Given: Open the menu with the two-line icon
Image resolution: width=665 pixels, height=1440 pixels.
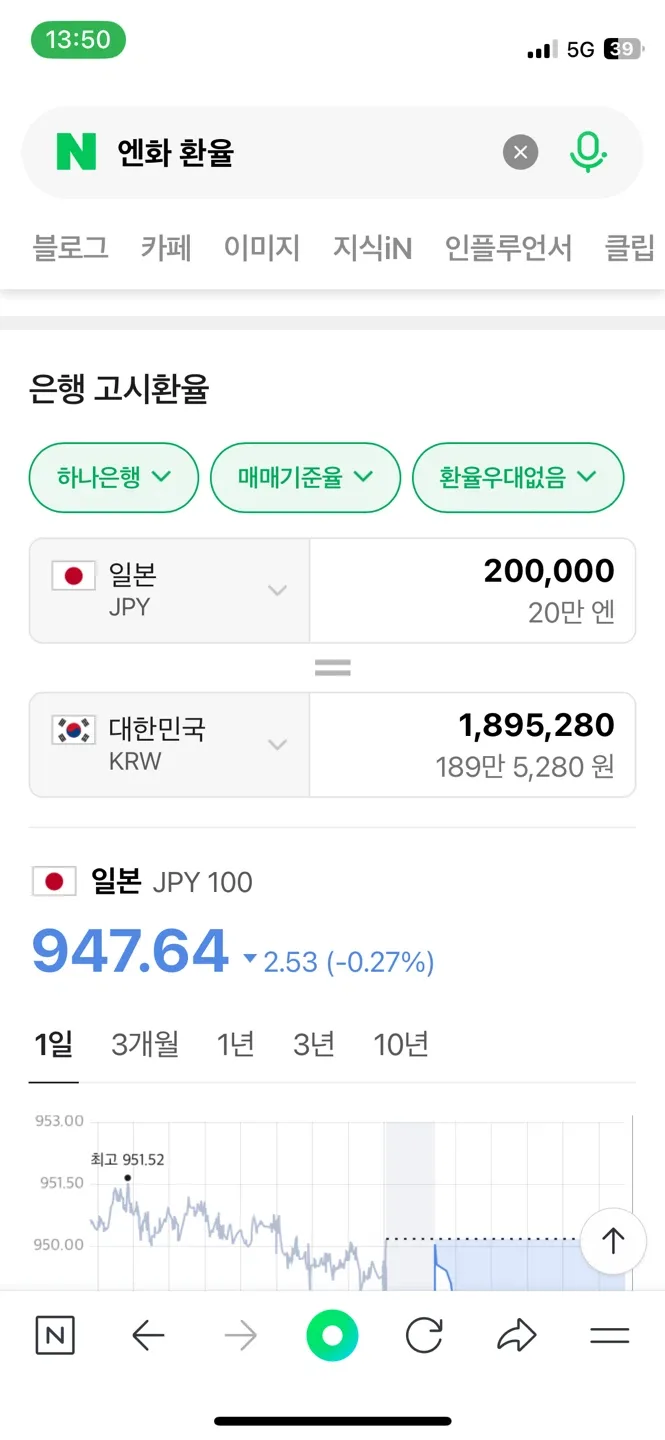Looking at the screenshot, I should (609, 1336).
